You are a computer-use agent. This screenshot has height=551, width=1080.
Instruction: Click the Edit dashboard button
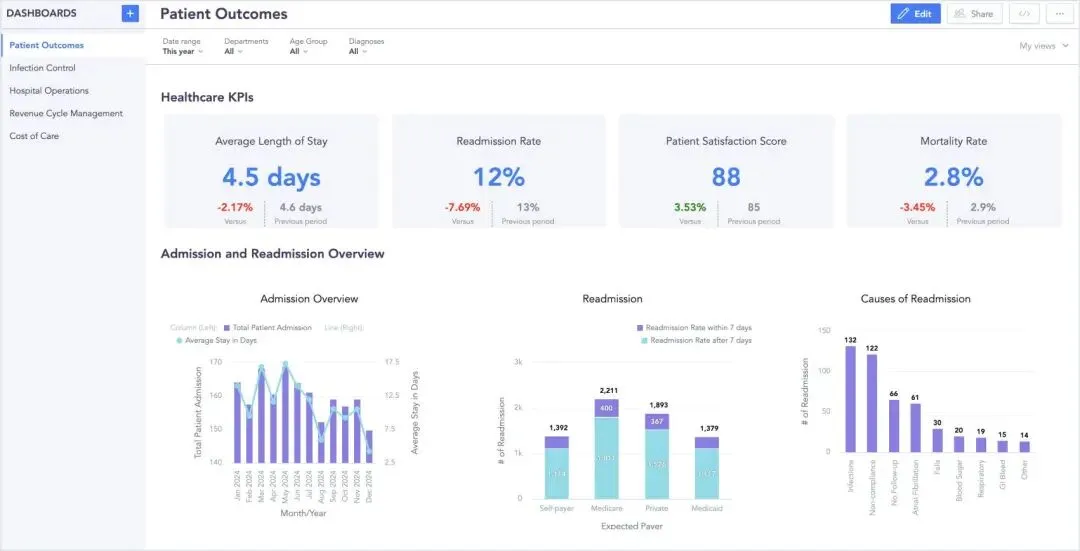[915, 14]
